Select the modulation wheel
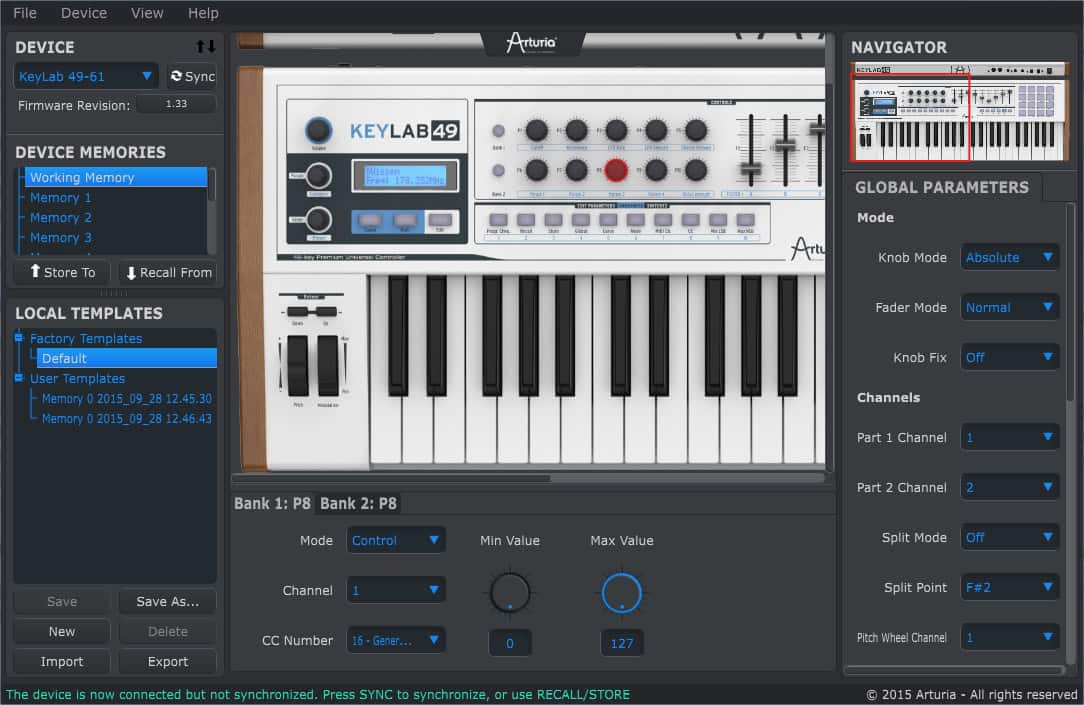Image resolution: width=1084 pixels, height=705 pixels. [328, 366]
